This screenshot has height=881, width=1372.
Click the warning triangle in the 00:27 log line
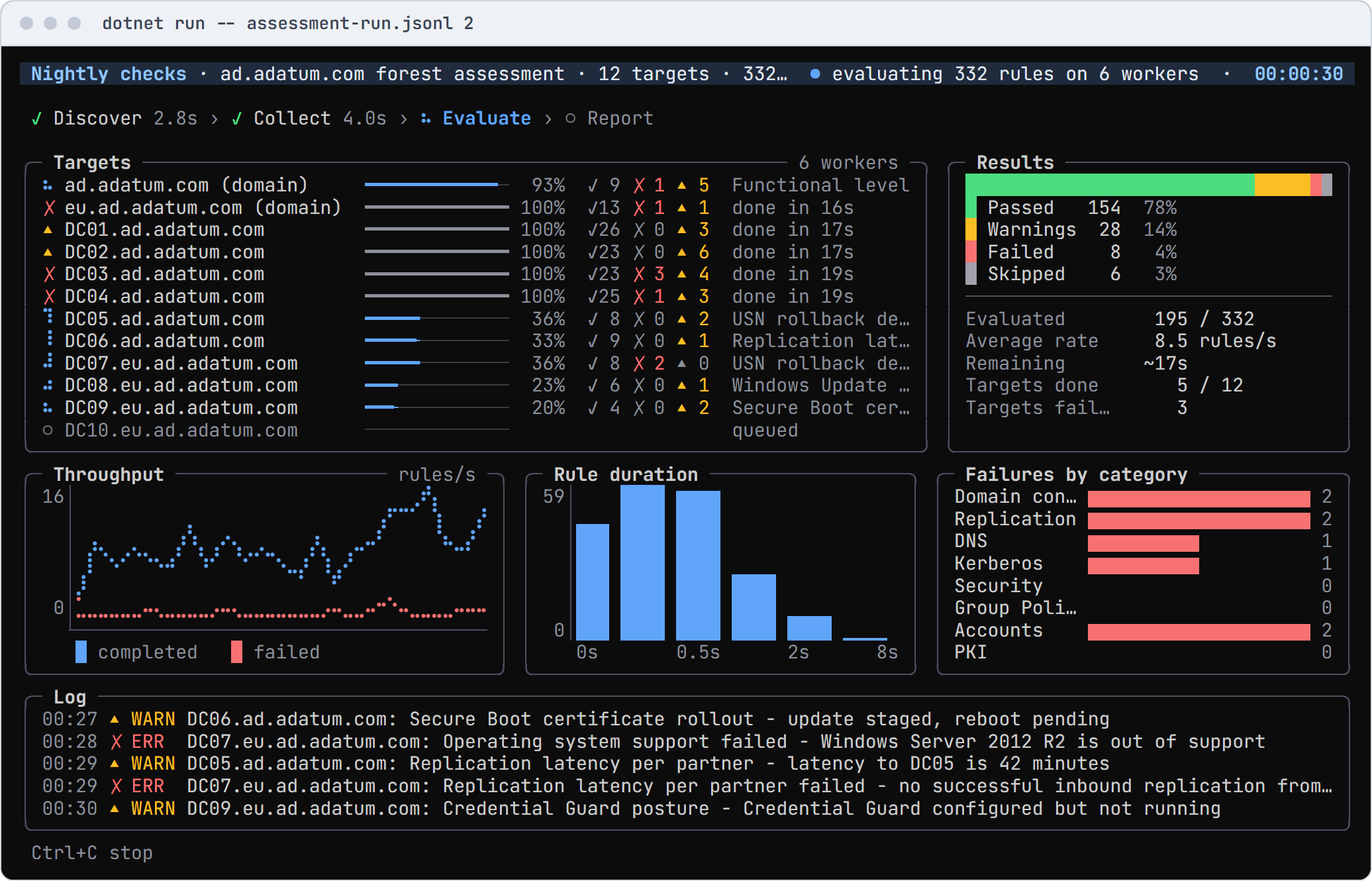115,719
